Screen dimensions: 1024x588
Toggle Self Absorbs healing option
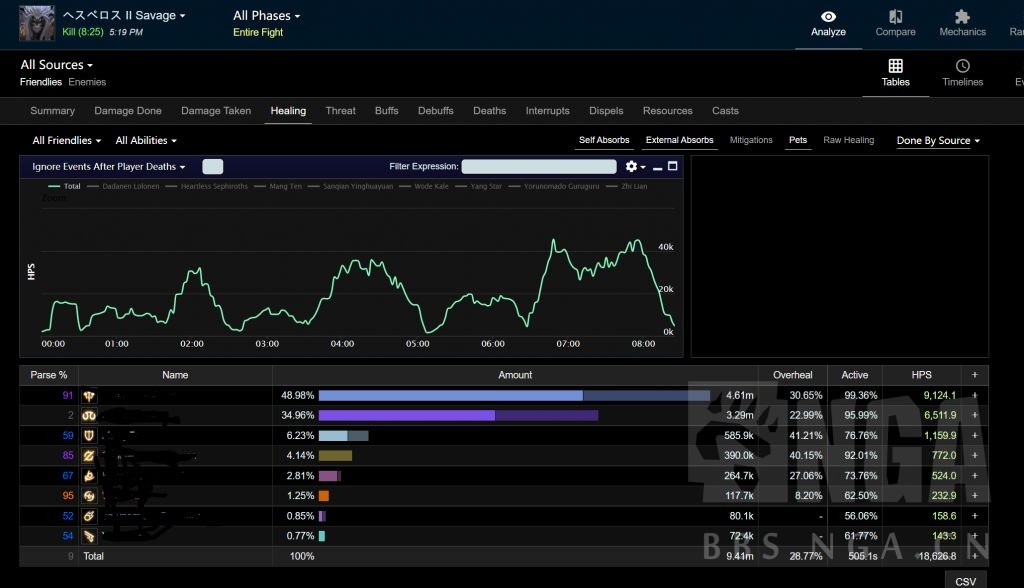(604, 140)
